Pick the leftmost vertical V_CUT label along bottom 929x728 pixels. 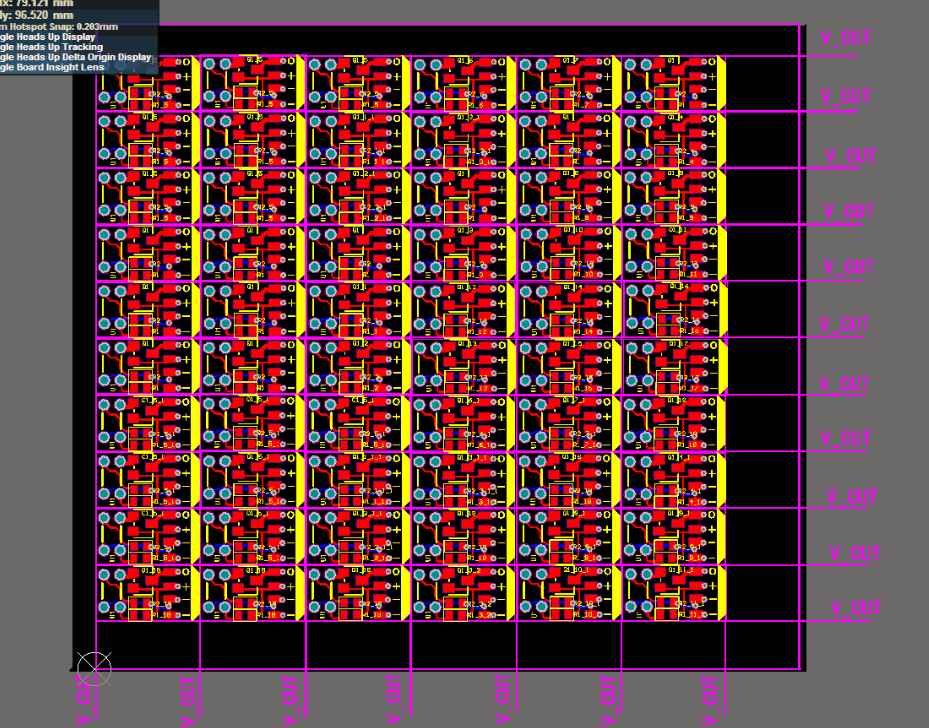coord(85,699)
